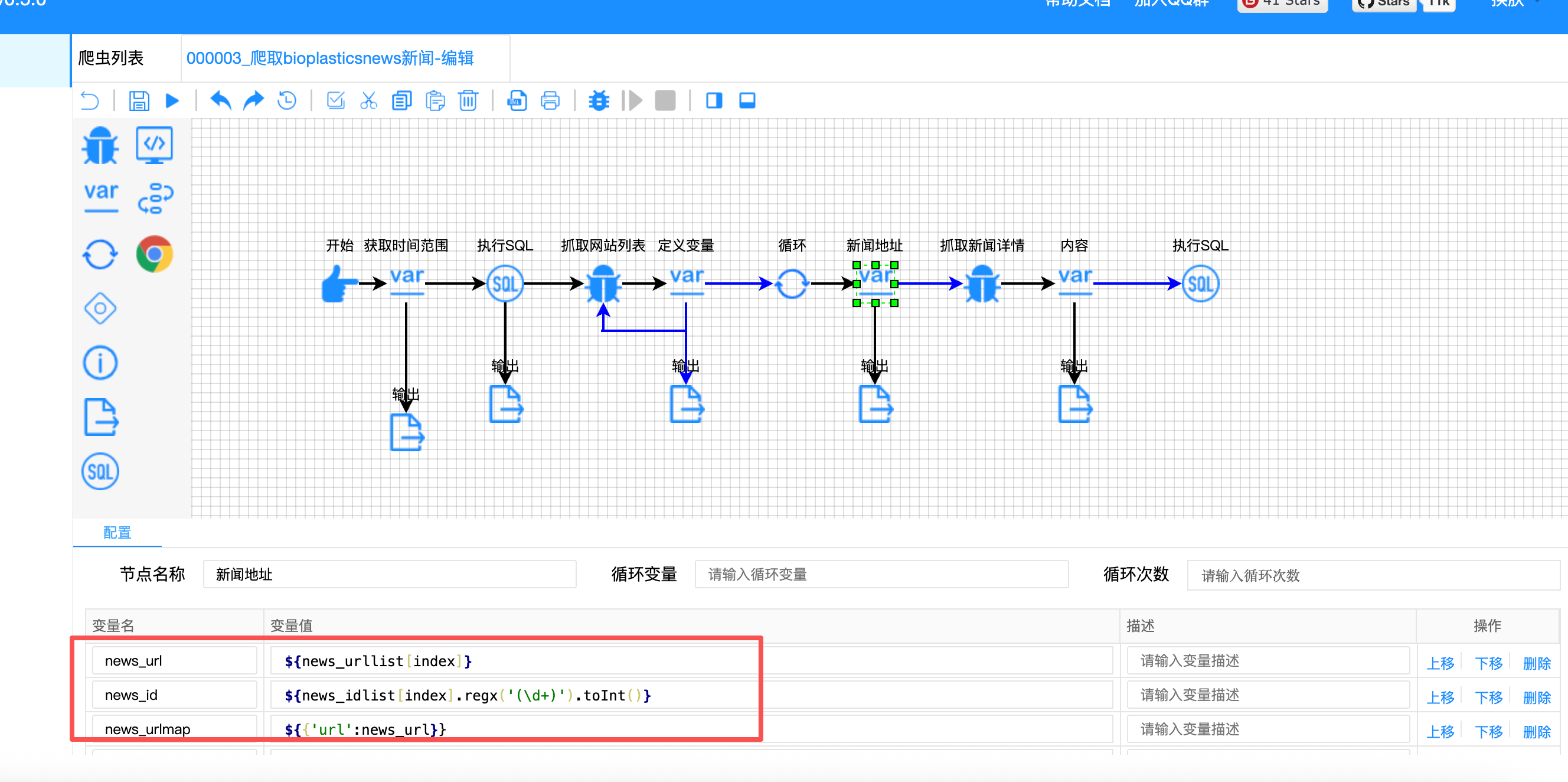
Task: Switch to the 配置 tab
Action: [x=117, y=532]
